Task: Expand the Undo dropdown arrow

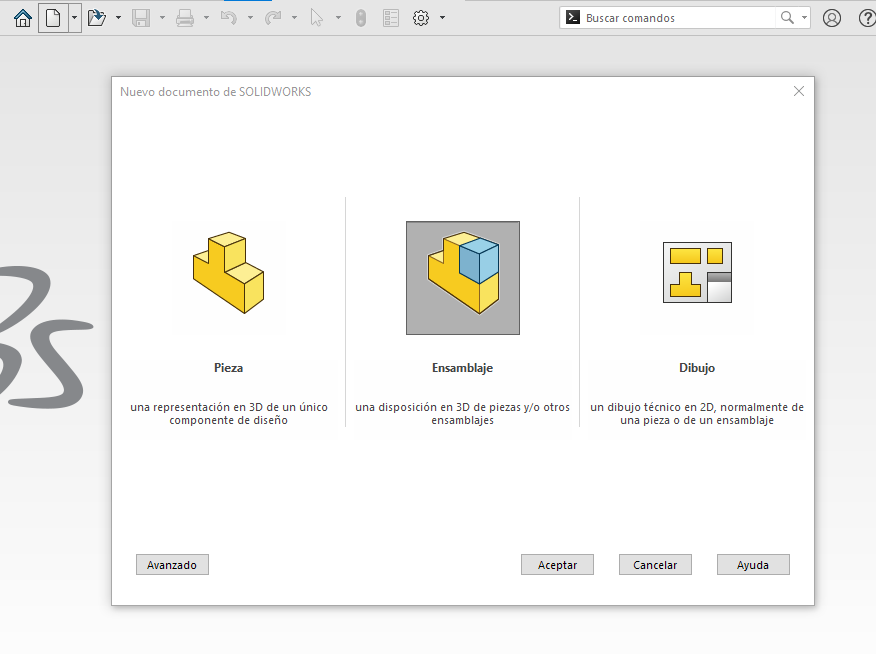Action: [x=250, y=18]
